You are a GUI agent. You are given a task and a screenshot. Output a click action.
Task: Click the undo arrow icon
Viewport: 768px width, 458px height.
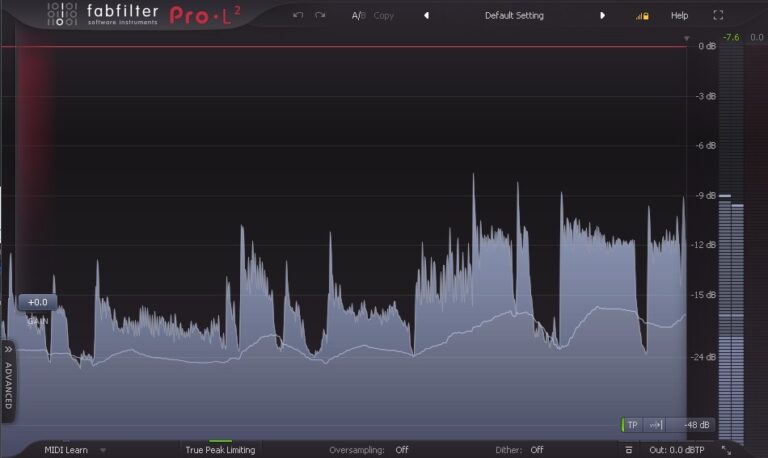click(298, 15)
